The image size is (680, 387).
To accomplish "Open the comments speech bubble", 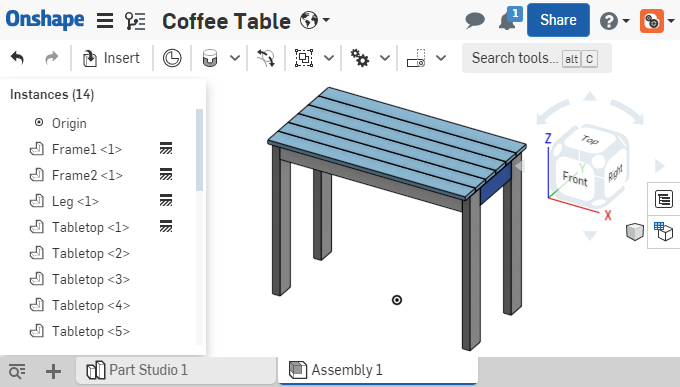I will click(475, 20).
